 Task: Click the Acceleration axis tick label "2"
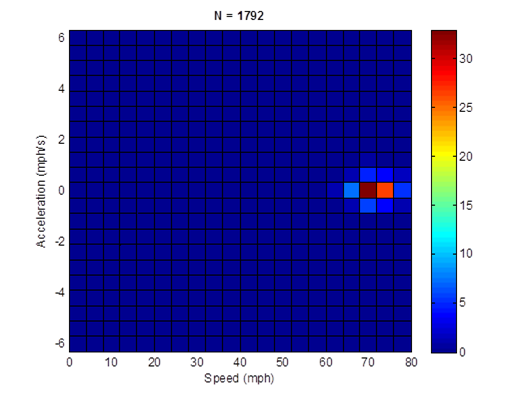coord(61,139)
